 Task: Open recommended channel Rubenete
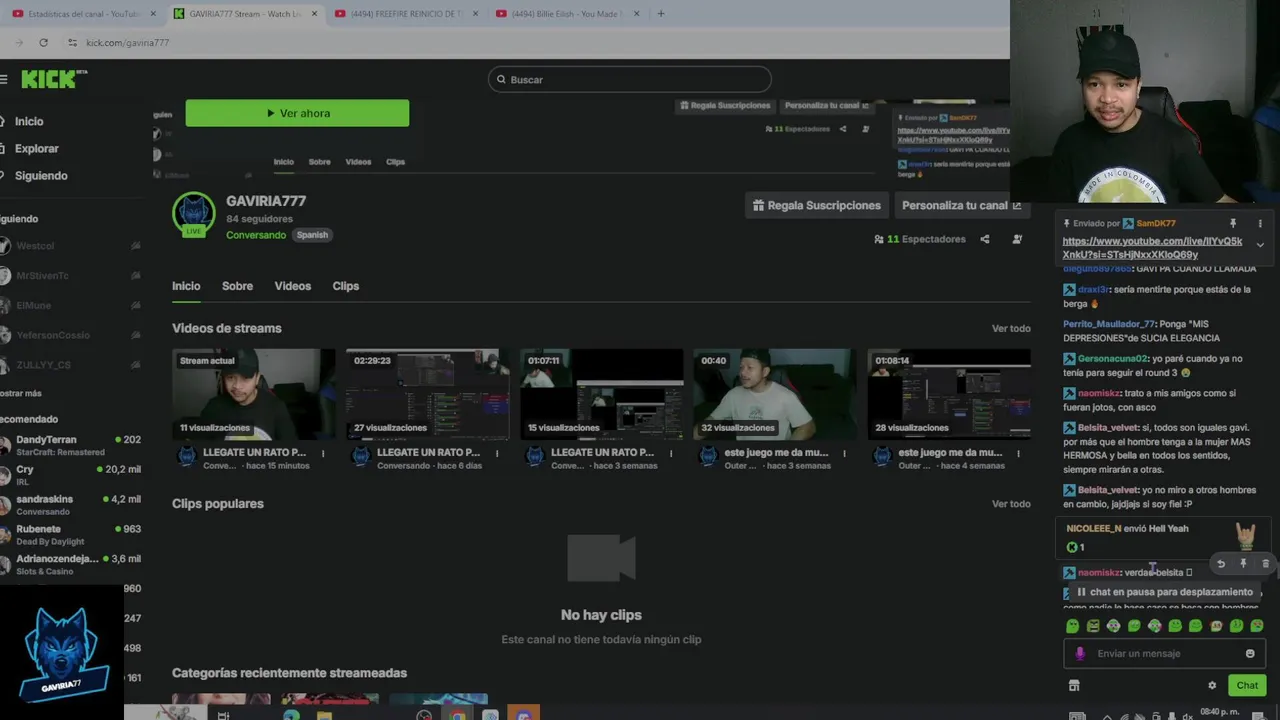70,534
